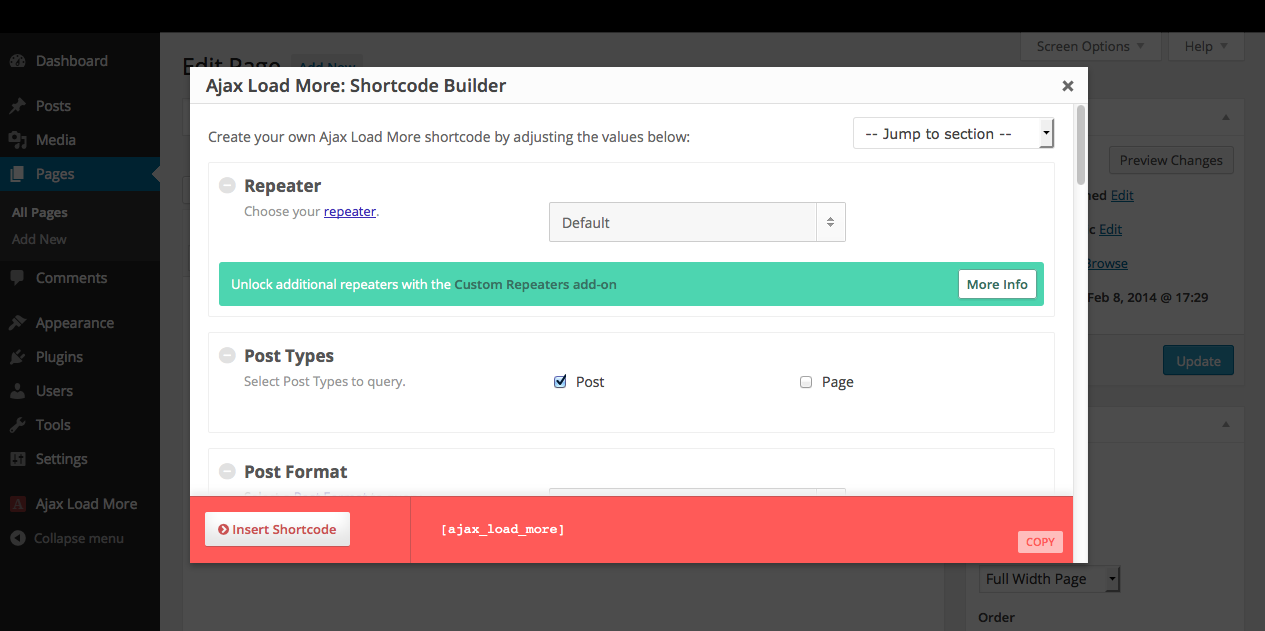Close the Shortcode Builder dialog

pyautogui.click(x=1067, y=86)
